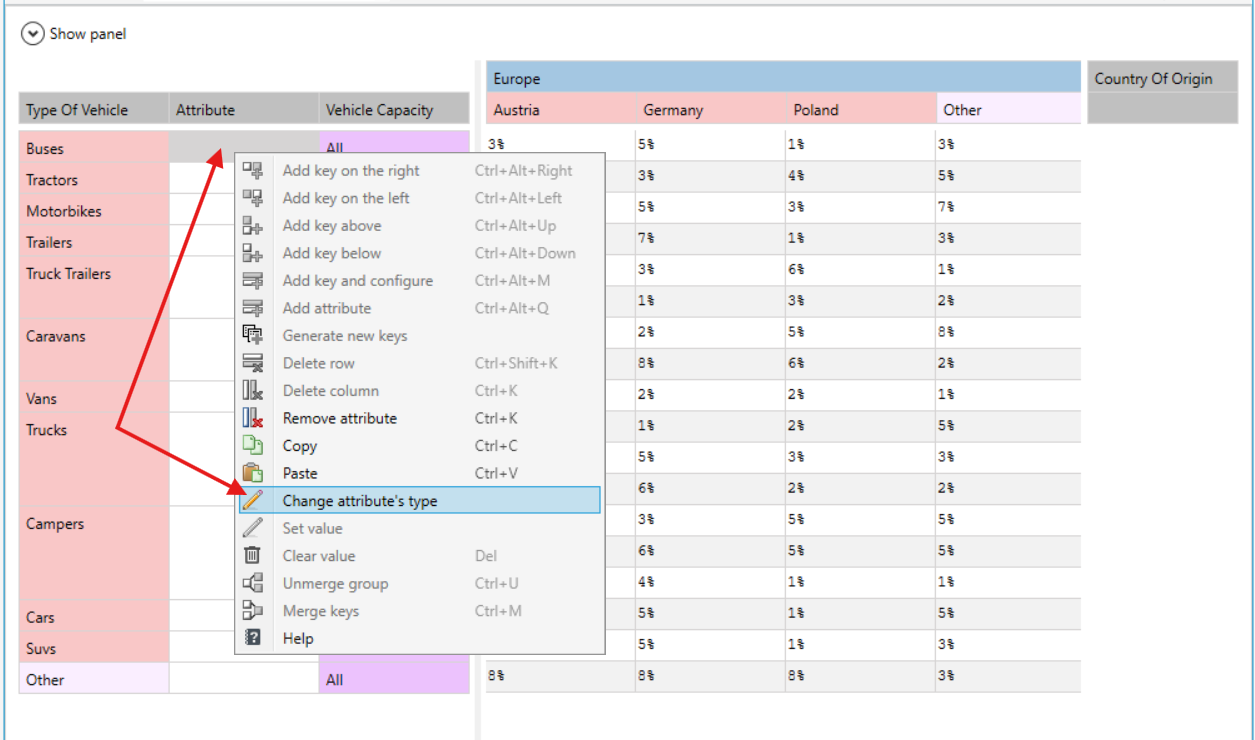This screenshot has height=740, width=1255.
Task: Click the Caravans row key
Action: 94,351
